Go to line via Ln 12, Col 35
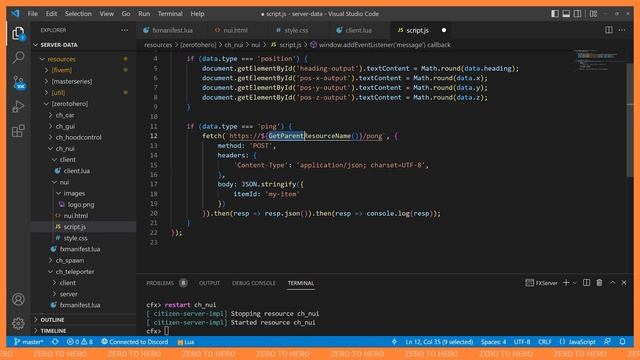Image resolution: width=640 pixels, height=360 pixels. [439, 342]
